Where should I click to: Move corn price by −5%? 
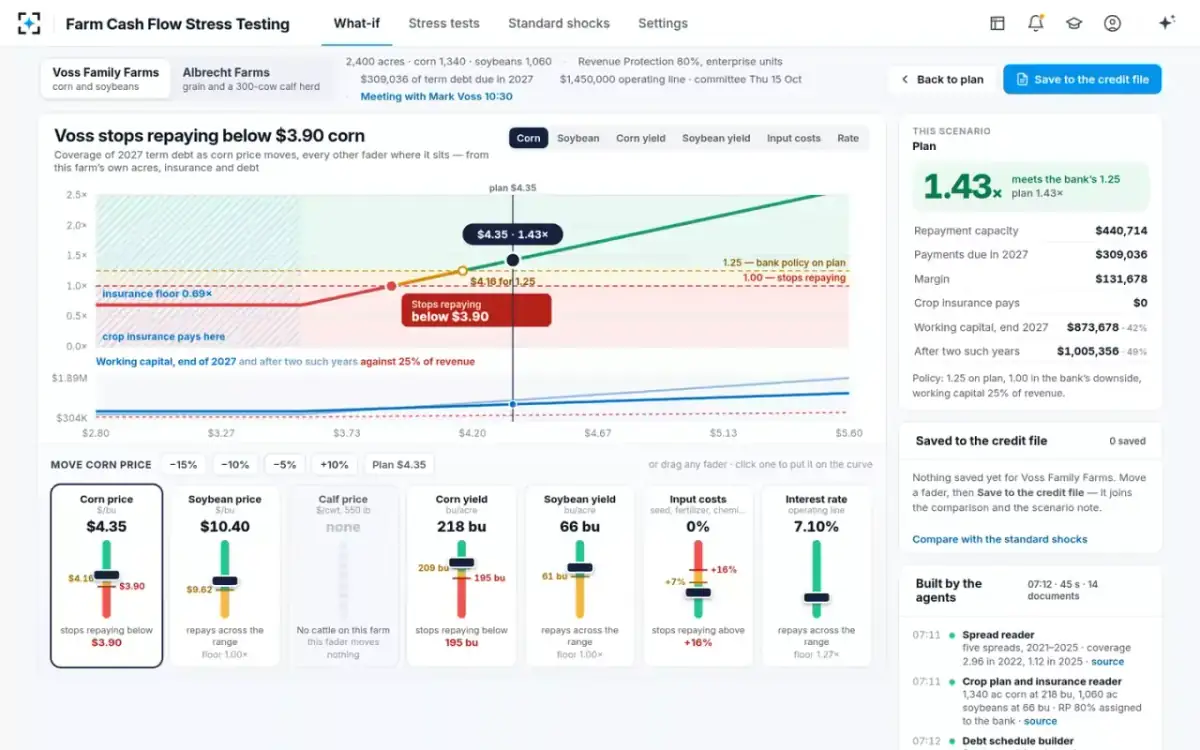285,465
